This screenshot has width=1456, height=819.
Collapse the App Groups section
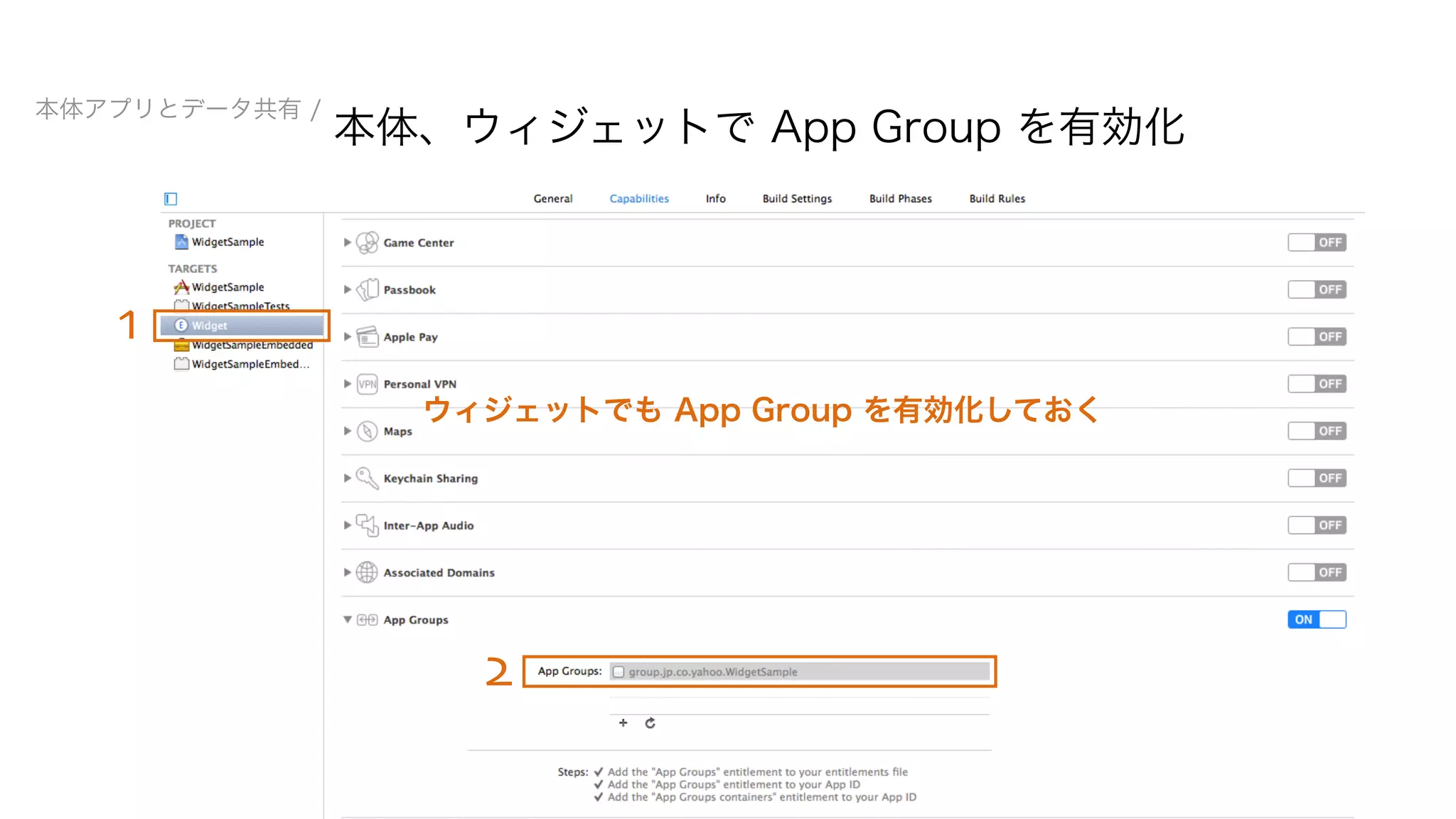click(x=347, y=620)
